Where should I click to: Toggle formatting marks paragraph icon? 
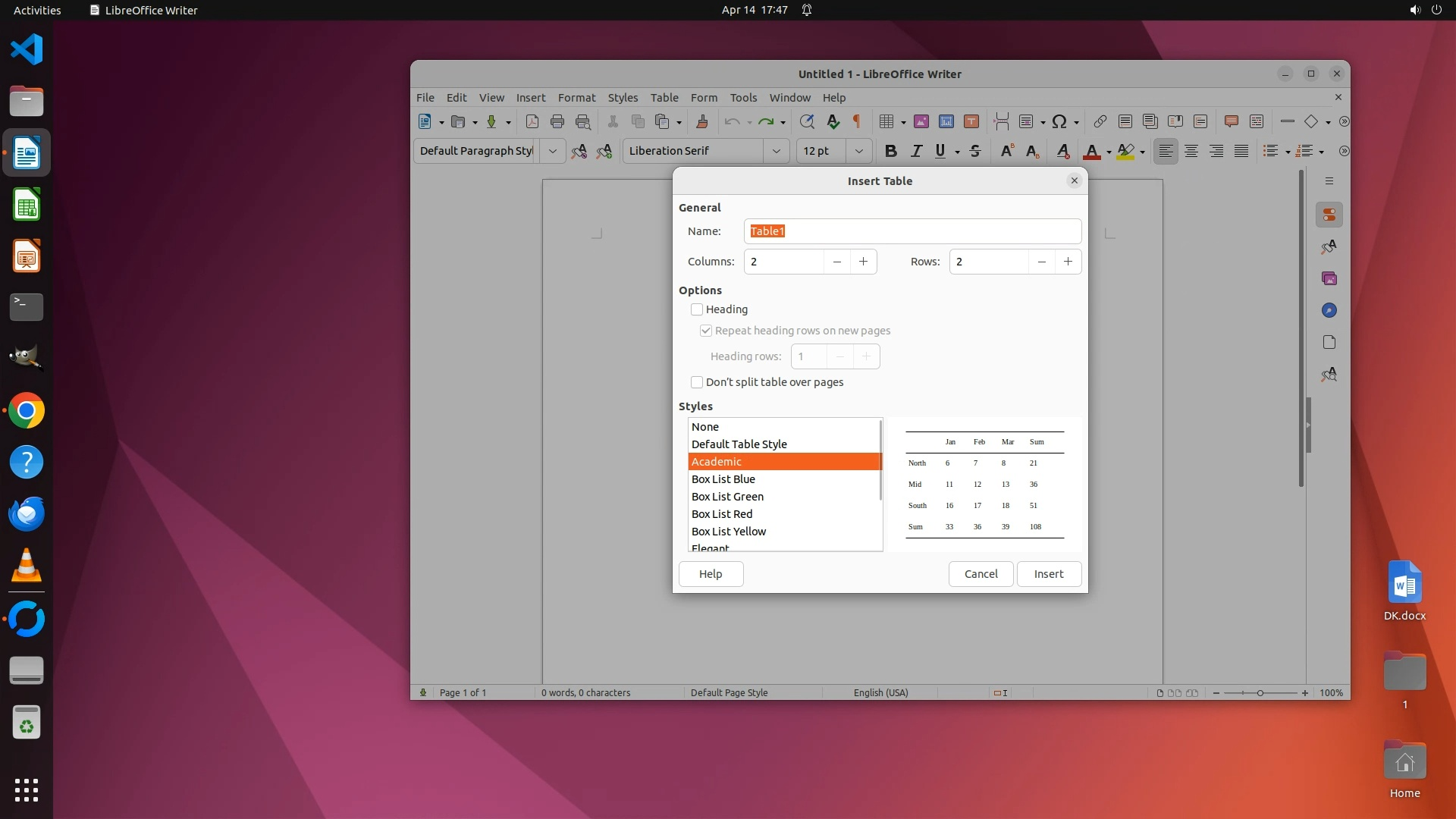point(857,121)
